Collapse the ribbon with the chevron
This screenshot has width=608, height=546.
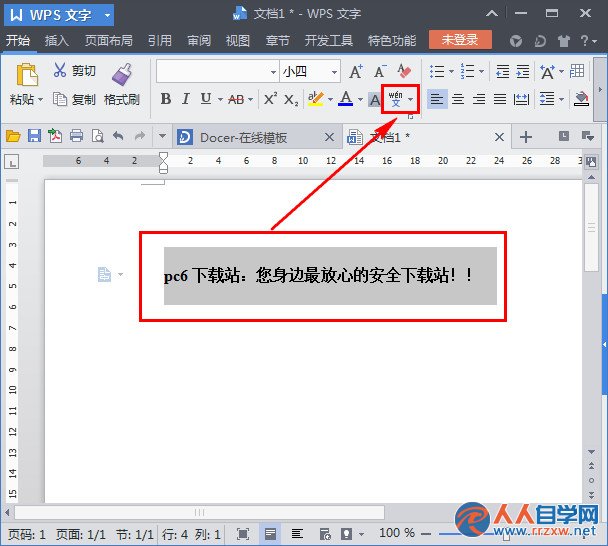(x=492, y=14)
